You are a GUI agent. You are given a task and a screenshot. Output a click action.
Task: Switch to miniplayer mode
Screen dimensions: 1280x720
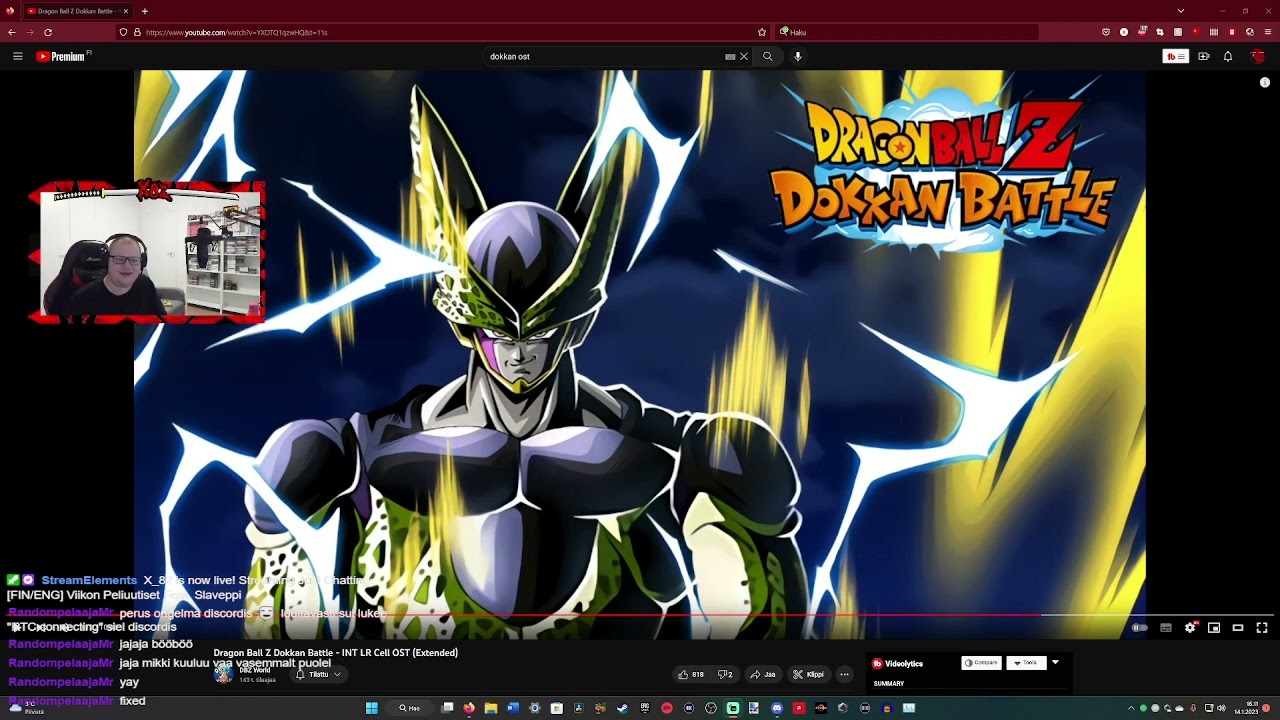tap(1214, 628)
